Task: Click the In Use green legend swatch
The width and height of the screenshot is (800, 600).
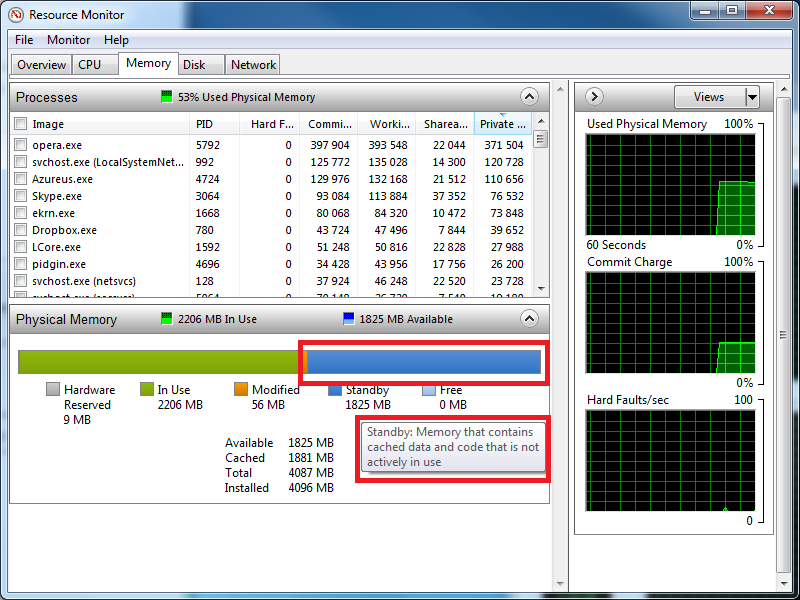Action: point(147,389)
